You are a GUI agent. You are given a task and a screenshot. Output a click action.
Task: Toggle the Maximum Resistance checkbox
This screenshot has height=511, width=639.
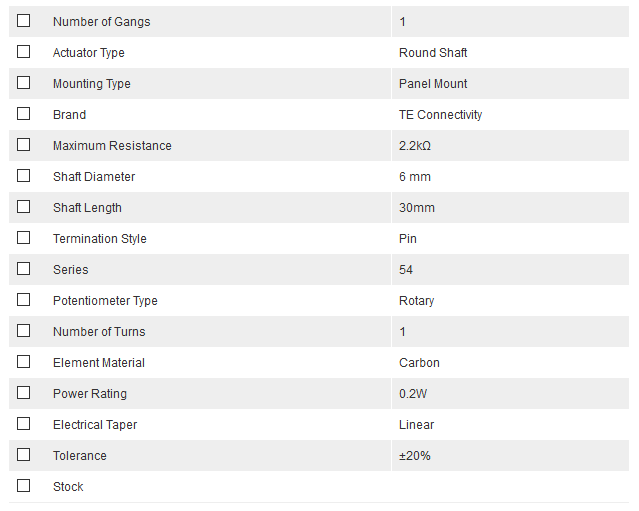click(24, 145)
